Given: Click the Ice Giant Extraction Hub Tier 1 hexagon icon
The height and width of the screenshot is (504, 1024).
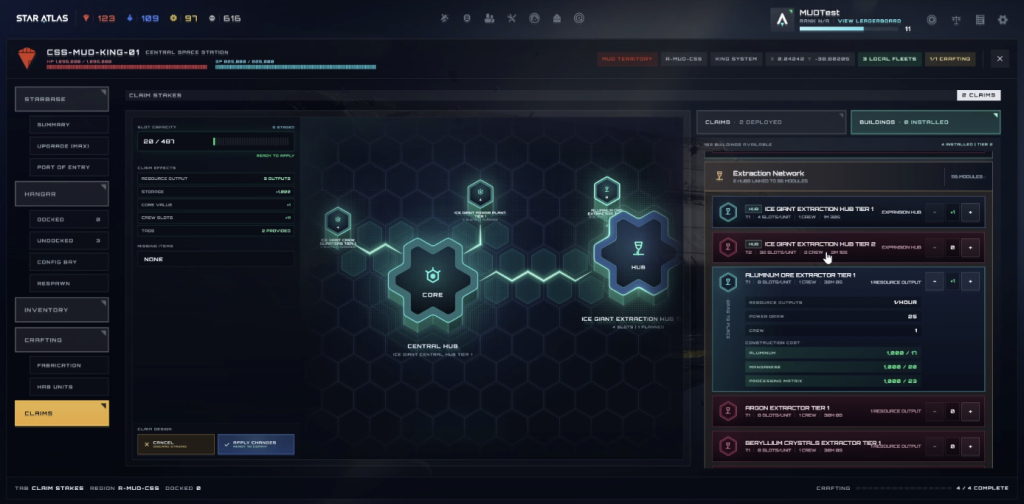Looking at the screenshot, I should (728, 212).
